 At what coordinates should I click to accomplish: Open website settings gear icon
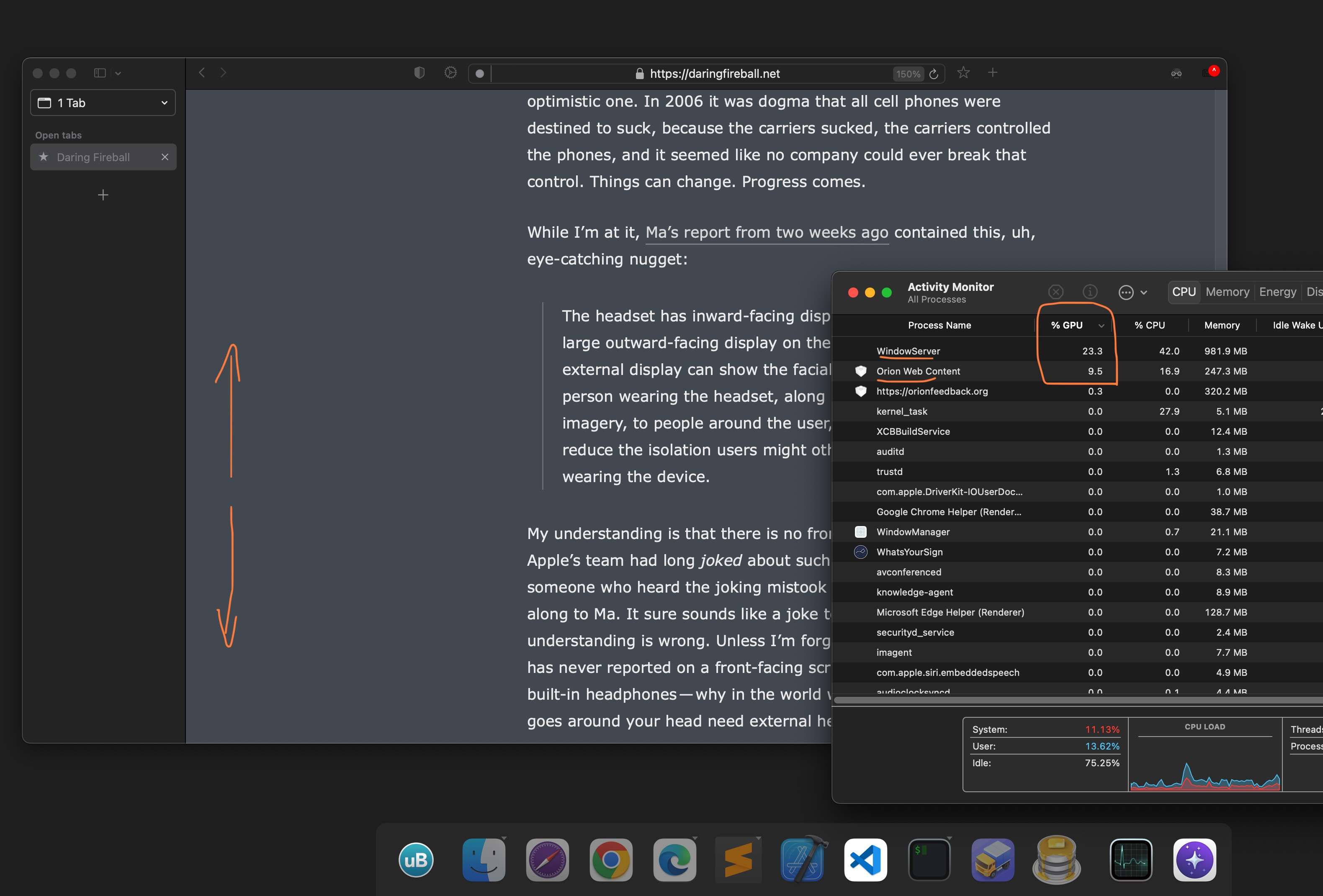click(450, 73)
